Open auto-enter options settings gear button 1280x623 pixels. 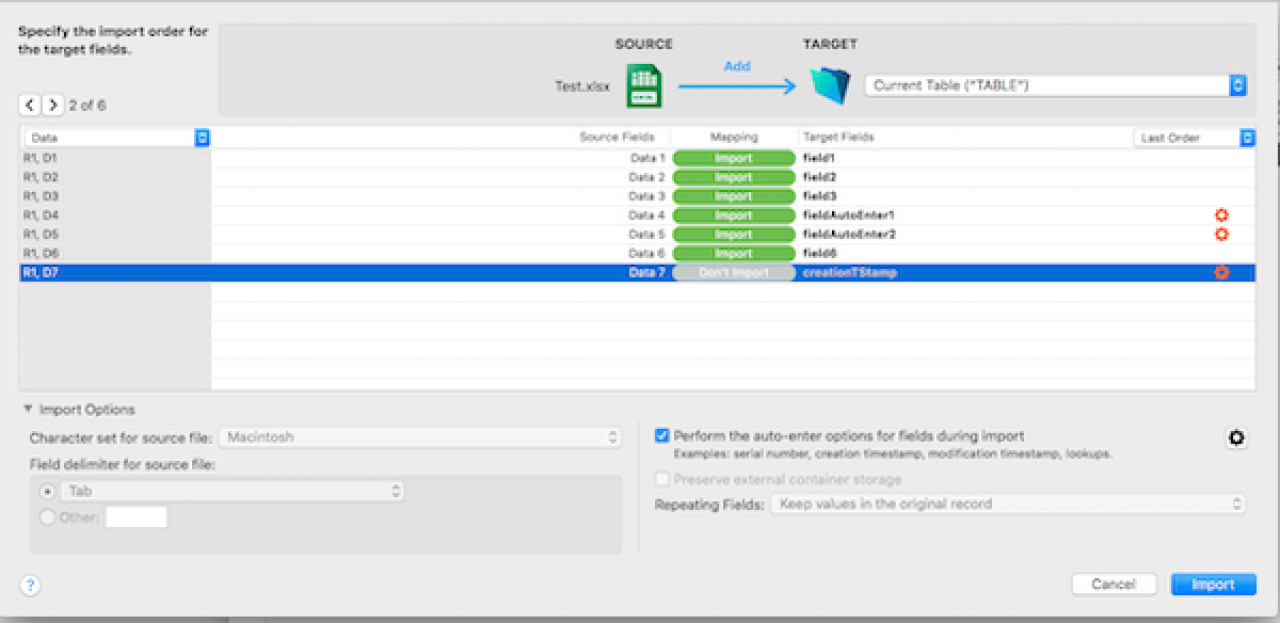(x=1237, y=438)
